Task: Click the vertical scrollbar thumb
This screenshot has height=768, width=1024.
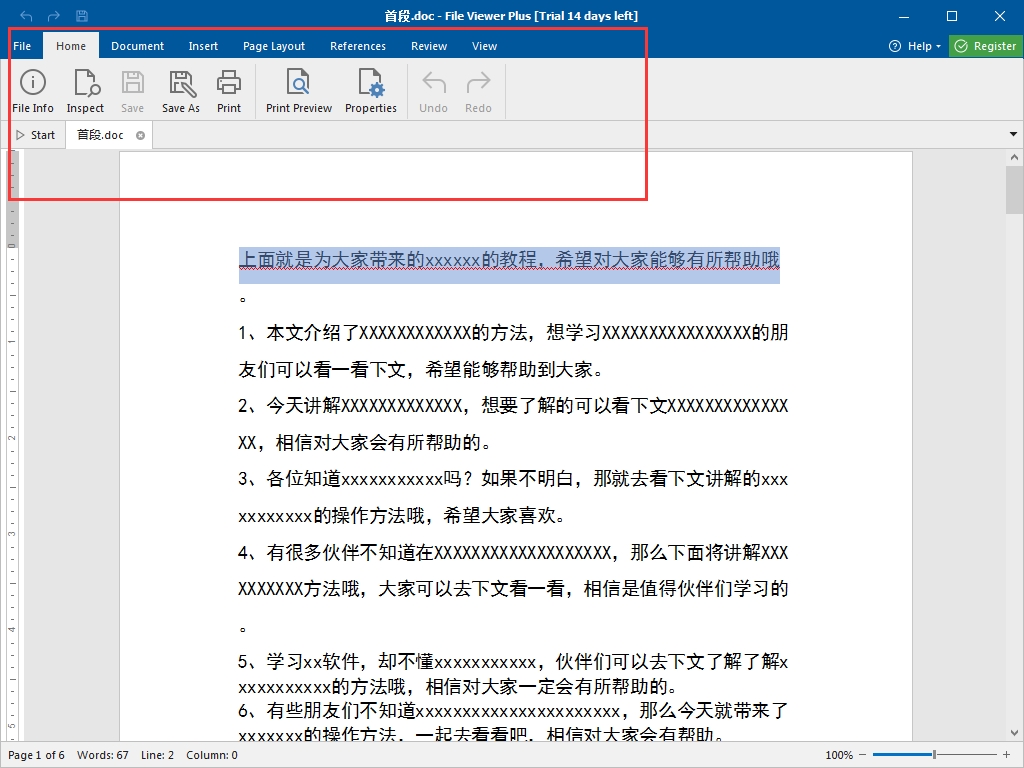Action: coord(1014,190)
